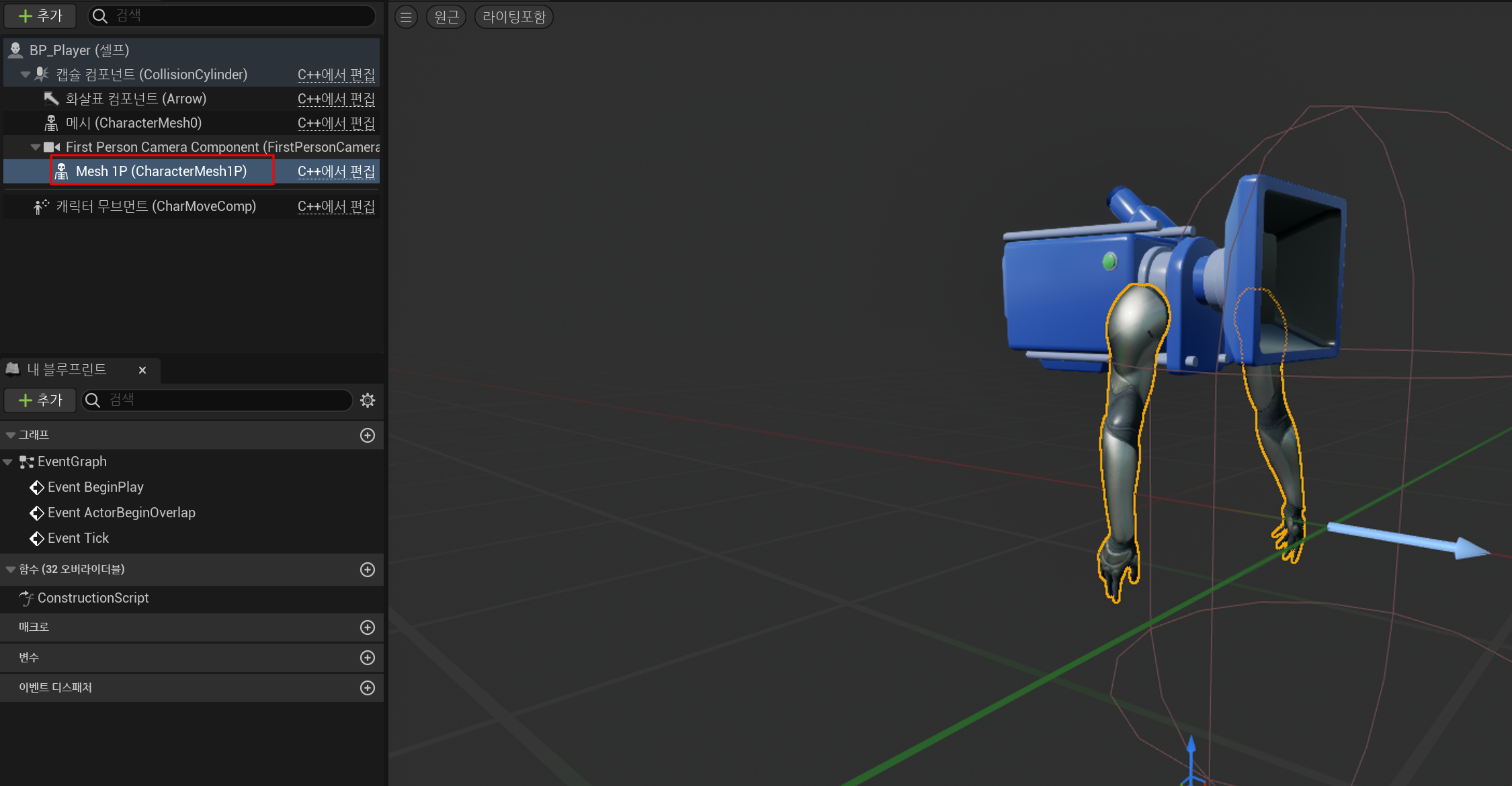Collapse the EventGraph tree node
The image size is (1512, 786).
8,462
